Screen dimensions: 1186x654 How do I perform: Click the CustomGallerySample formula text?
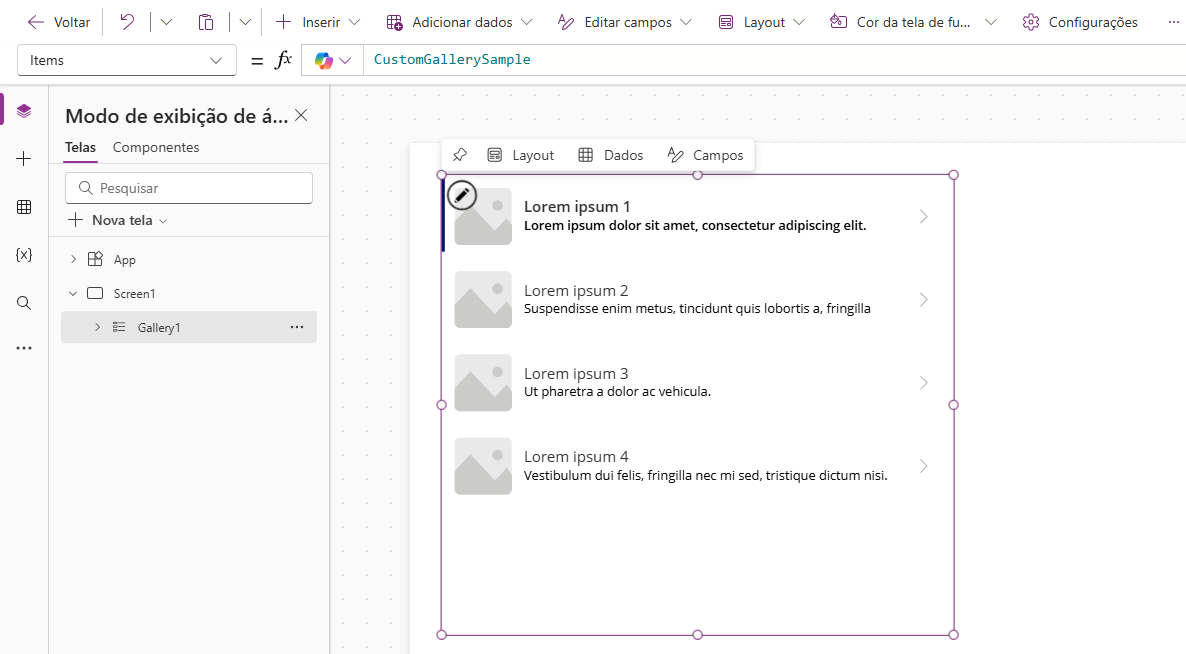coord(452,59)
